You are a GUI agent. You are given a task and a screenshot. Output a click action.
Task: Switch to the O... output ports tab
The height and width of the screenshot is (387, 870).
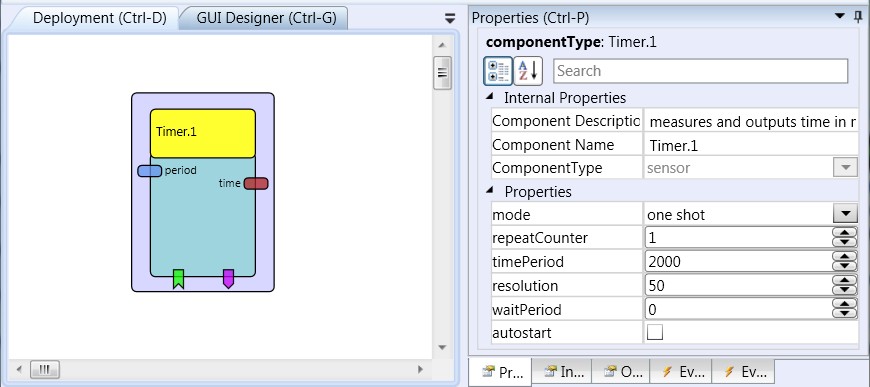[621, 371]
